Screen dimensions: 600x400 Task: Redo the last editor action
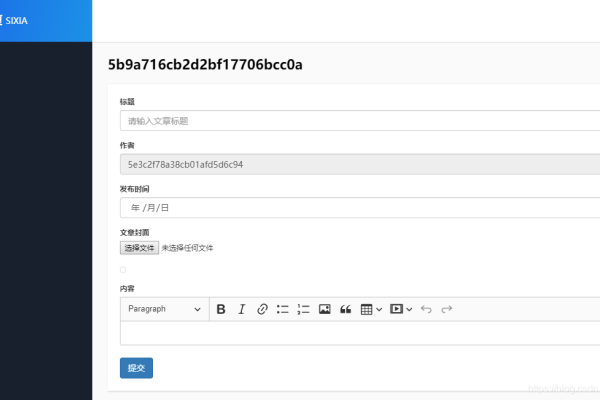447,309
